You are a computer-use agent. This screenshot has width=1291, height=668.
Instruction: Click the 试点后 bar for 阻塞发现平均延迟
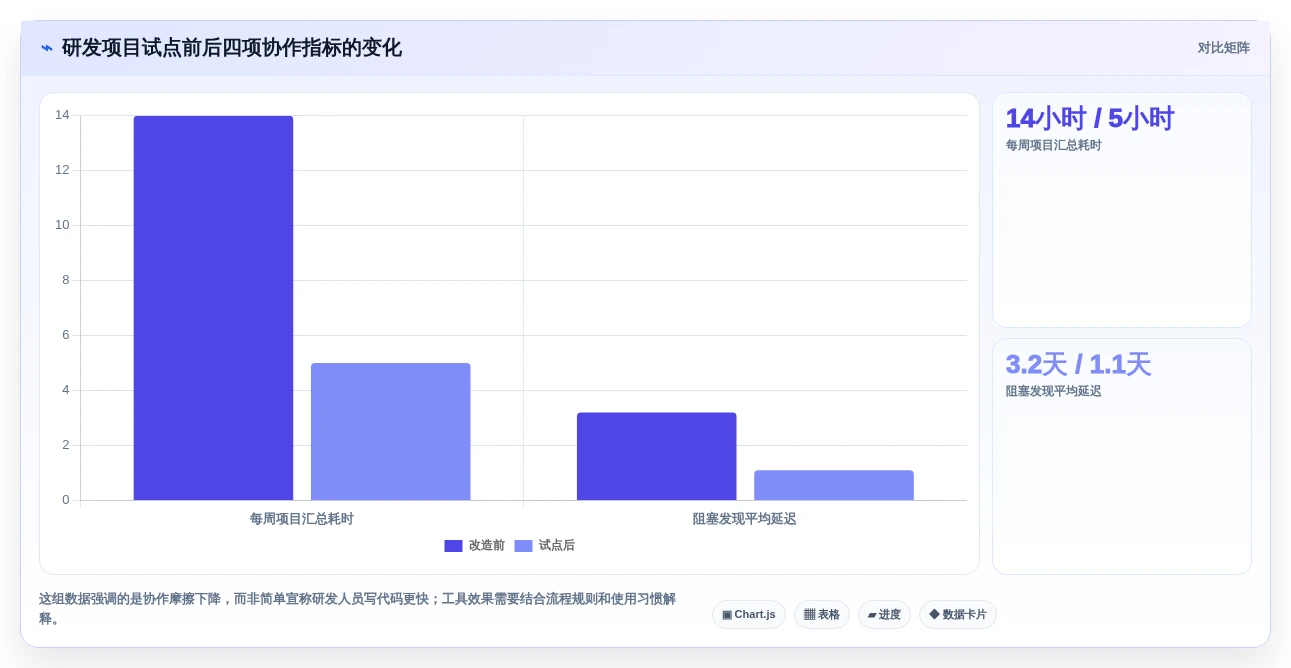[834, 485]
